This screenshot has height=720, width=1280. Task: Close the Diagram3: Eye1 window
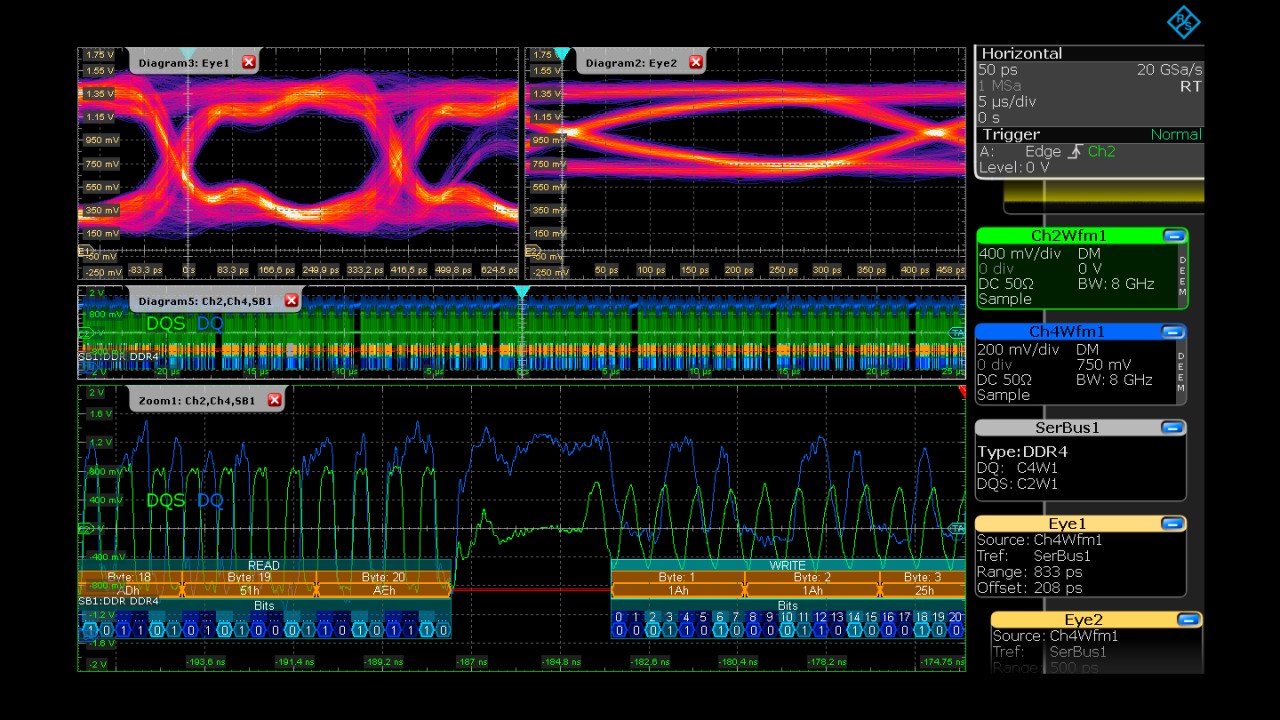tap(249, 63)
